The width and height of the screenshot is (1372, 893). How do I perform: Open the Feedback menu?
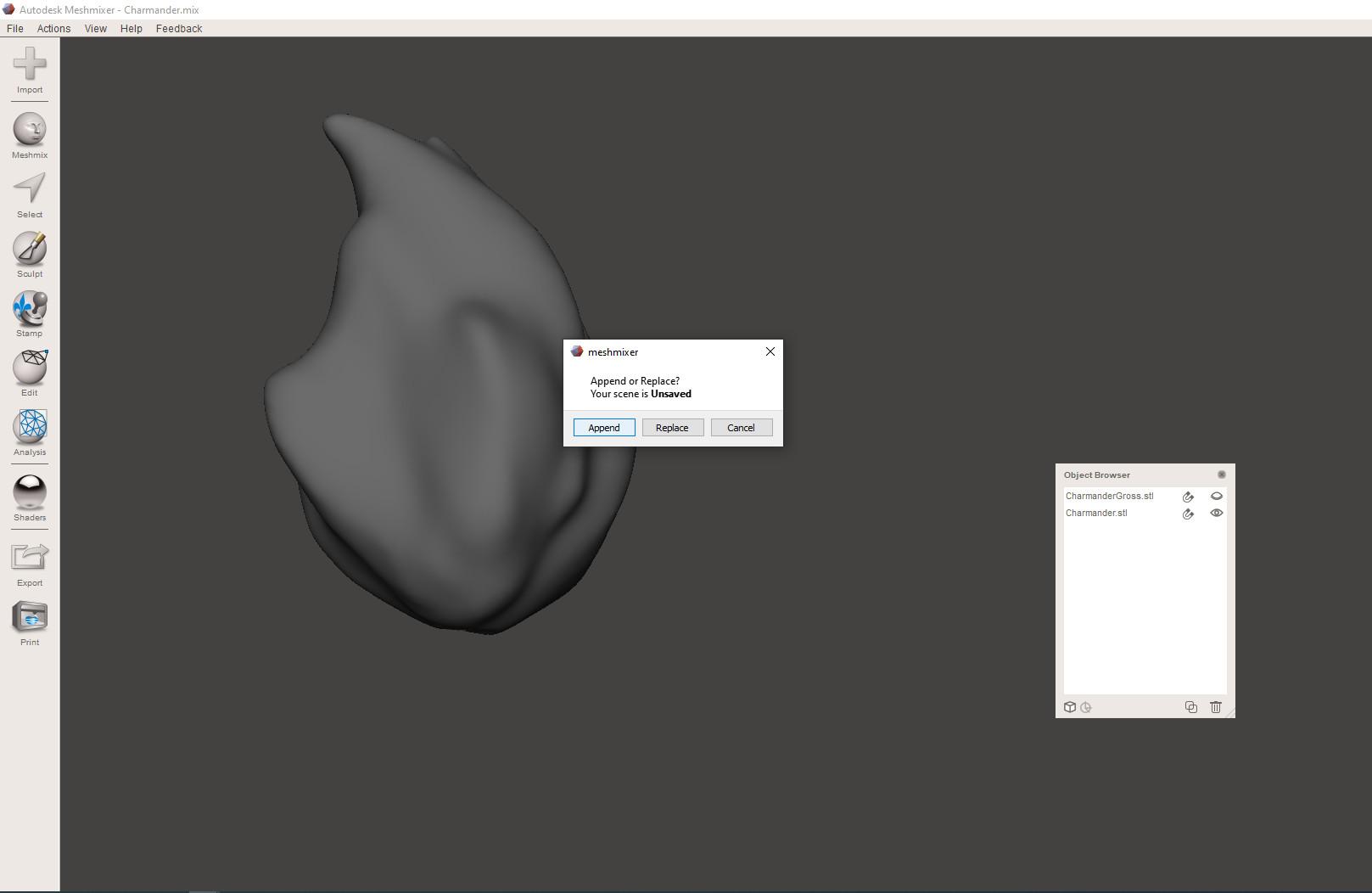point(179,28)
